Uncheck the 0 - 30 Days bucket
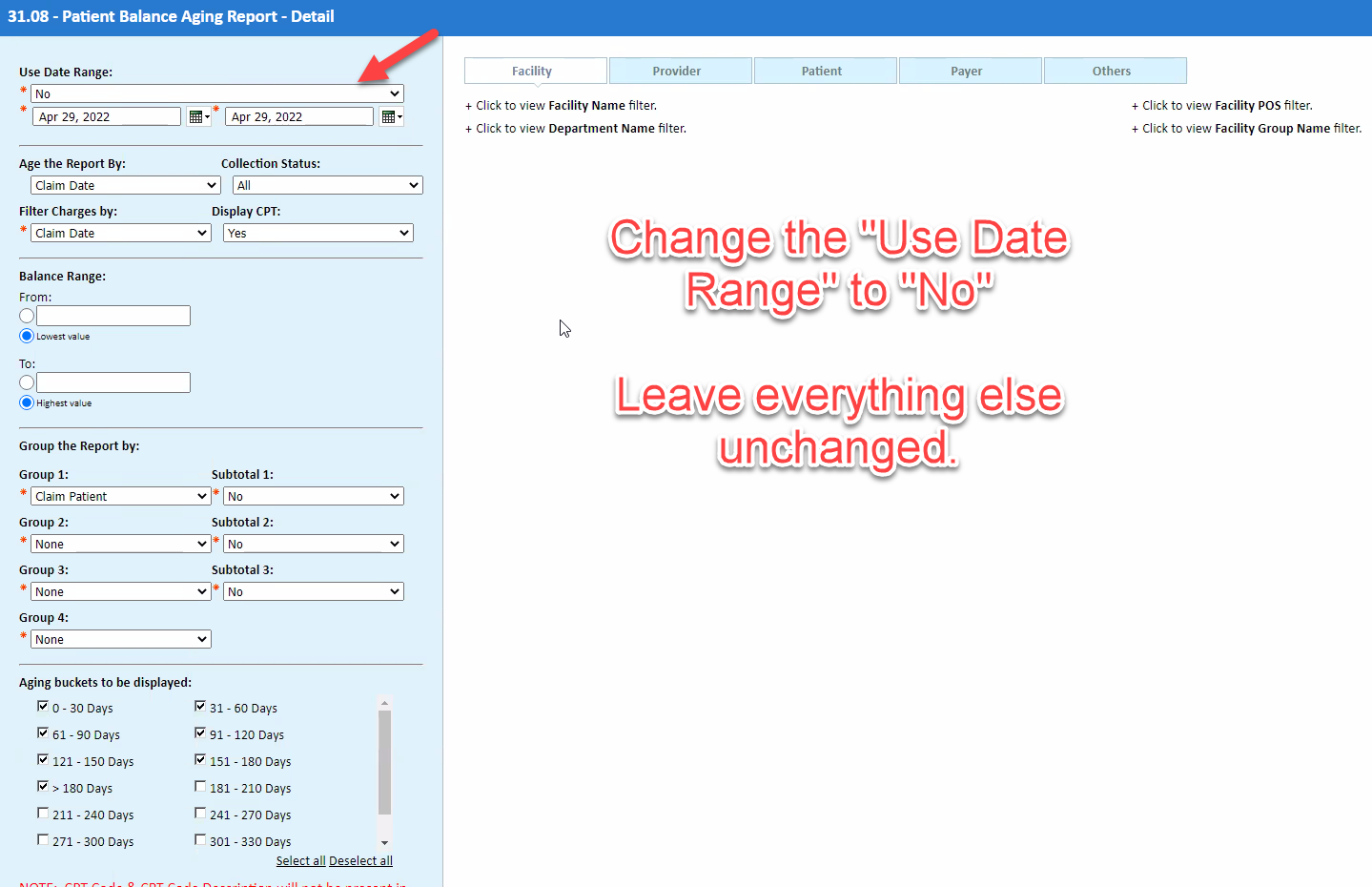This screenshot has width=1372, height=887. pos(43,707)
